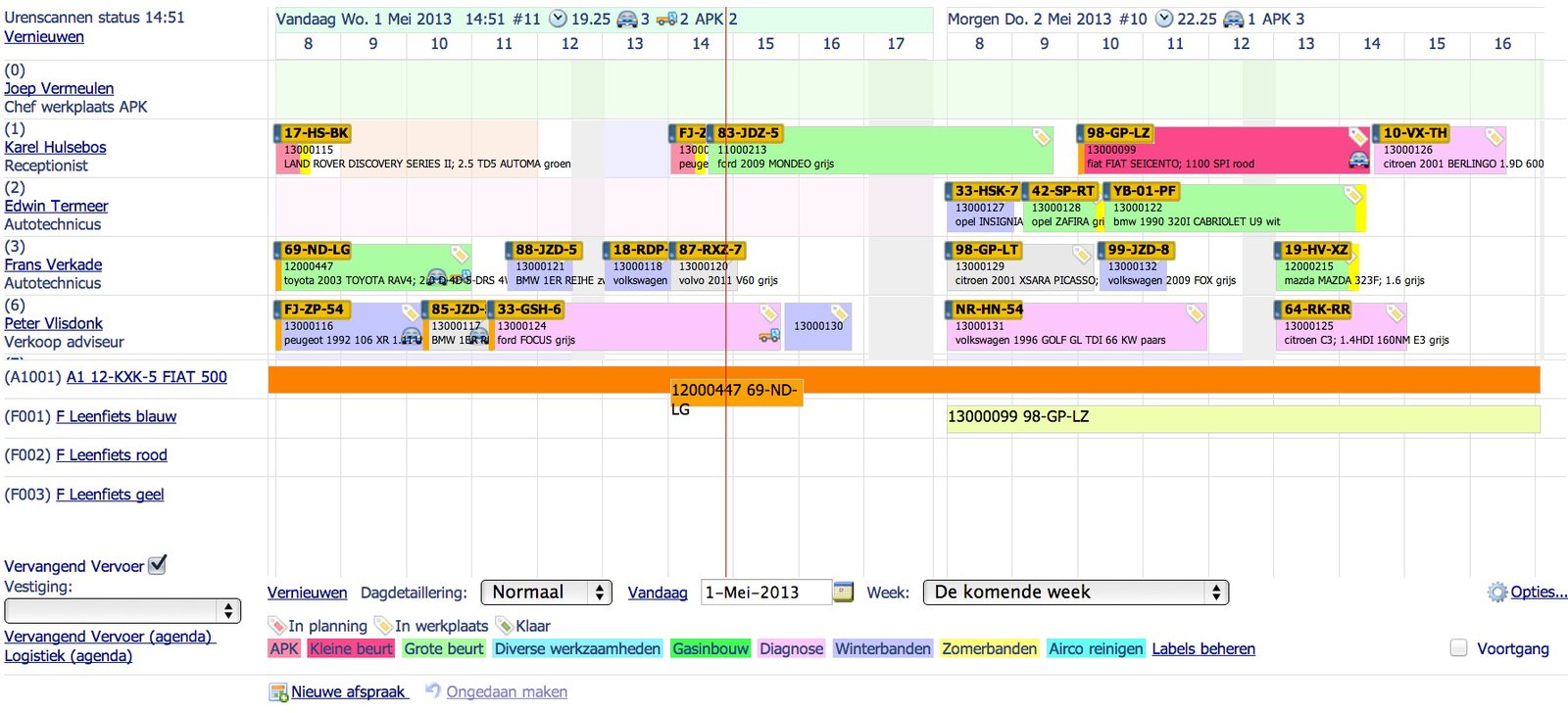Select the green Gasinbouw label swatch
The image size is (1568, 713).
coord(710,648)
